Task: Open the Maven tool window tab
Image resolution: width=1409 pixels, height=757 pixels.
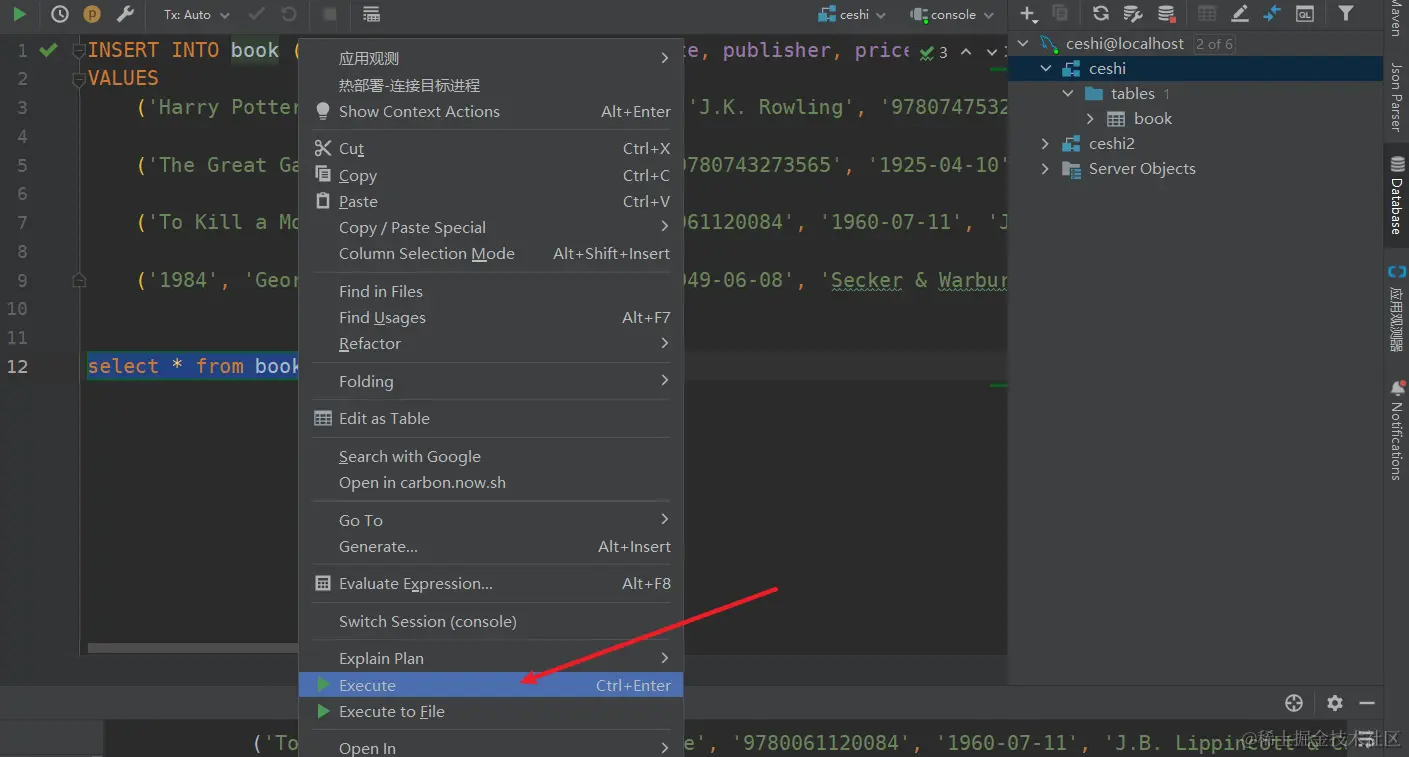Action: pos(1396,20)
